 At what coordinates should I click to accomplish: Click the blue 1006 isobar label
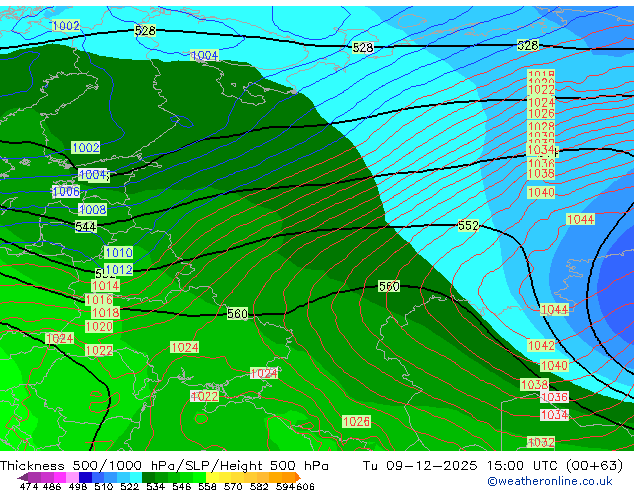tap(66, 191)
